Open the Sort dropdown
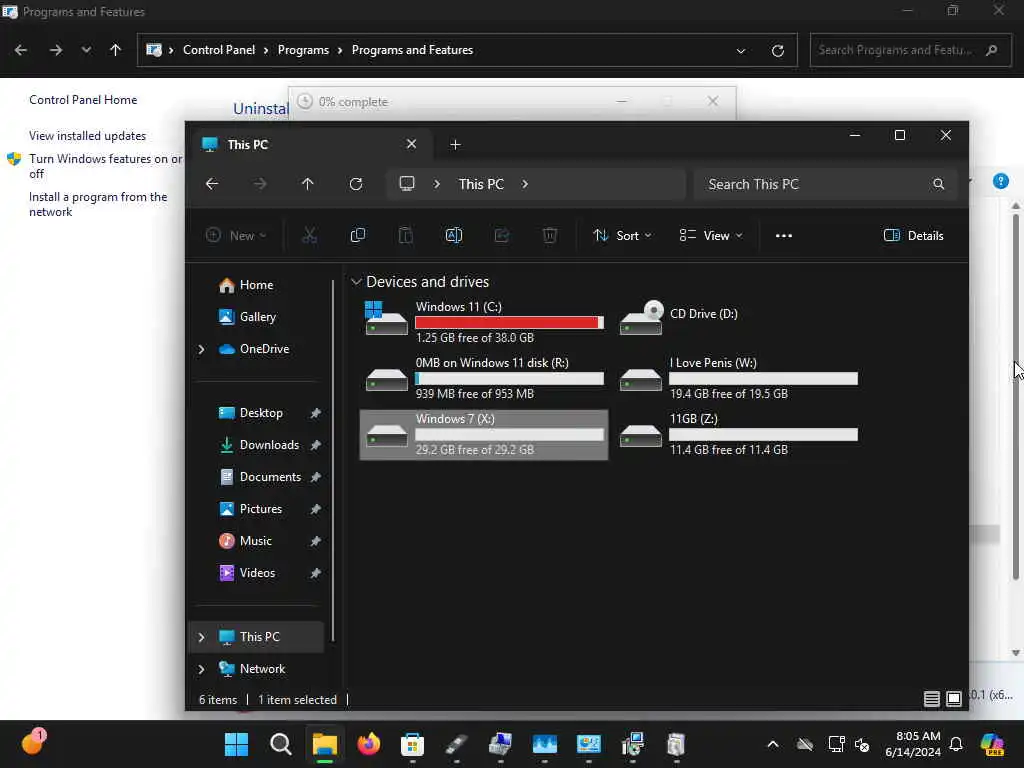This screenshot has height=768, width=1024. 622,236
